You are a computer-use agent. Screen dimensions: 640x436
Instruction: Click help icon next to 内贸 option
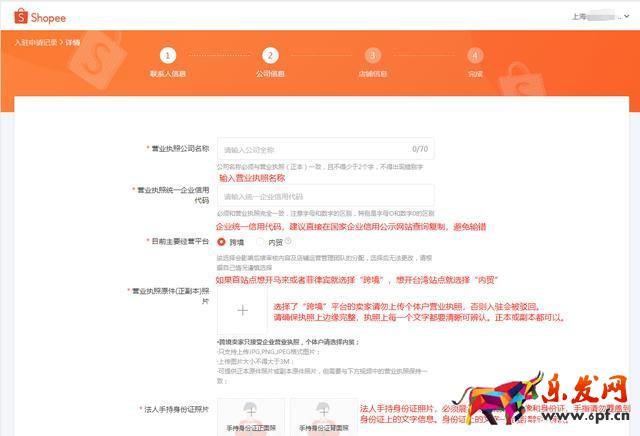coord(289,240)
